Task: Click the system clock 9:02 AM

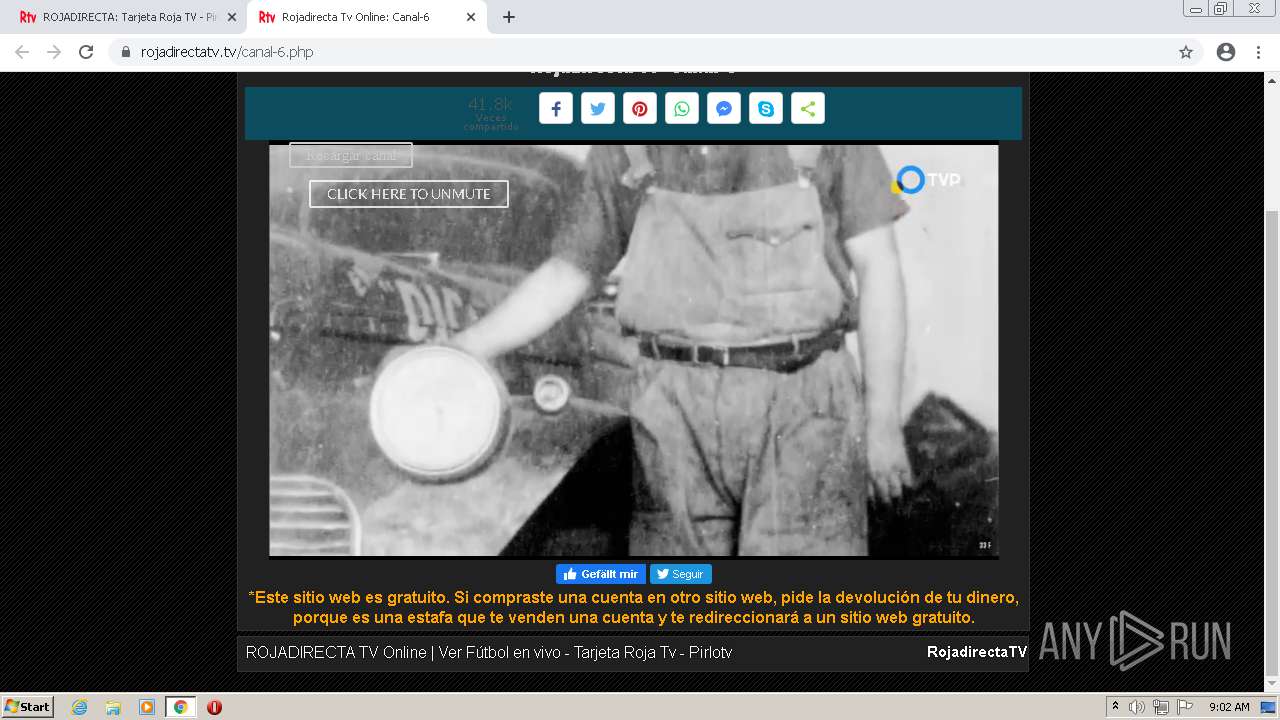Action: pos(1229,707)
